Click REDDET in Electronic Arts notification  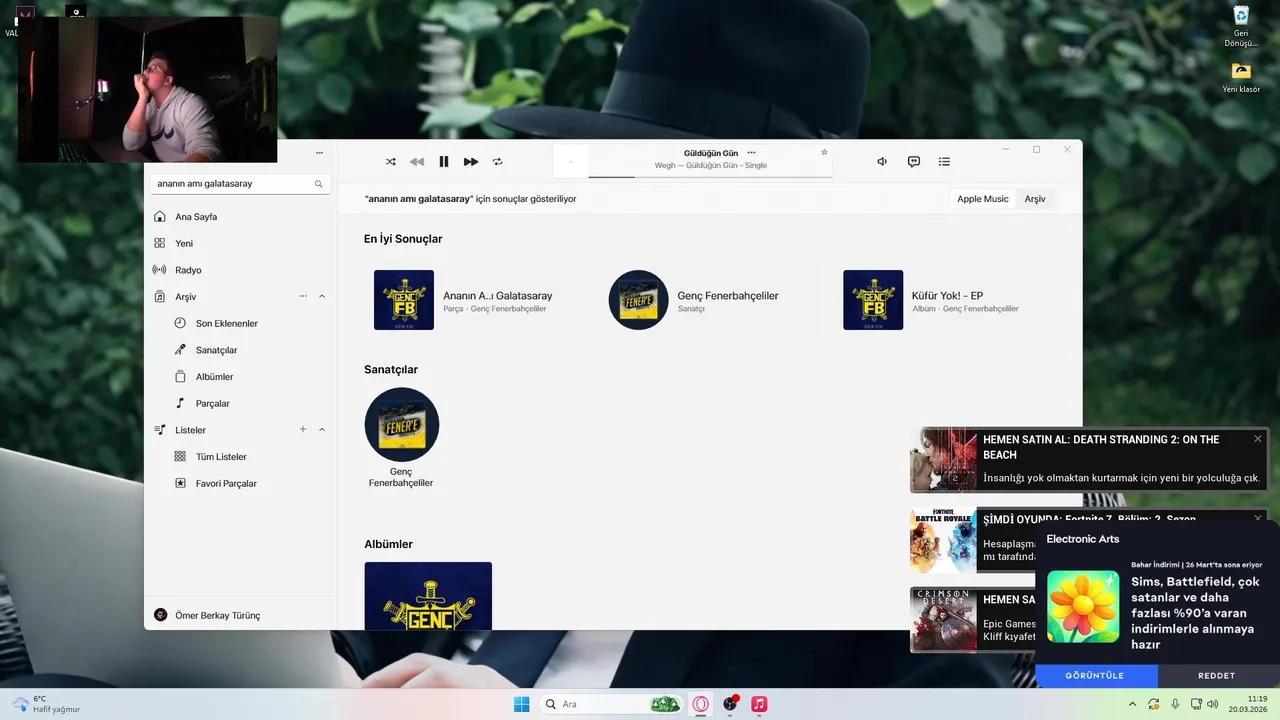(1217, 676)
